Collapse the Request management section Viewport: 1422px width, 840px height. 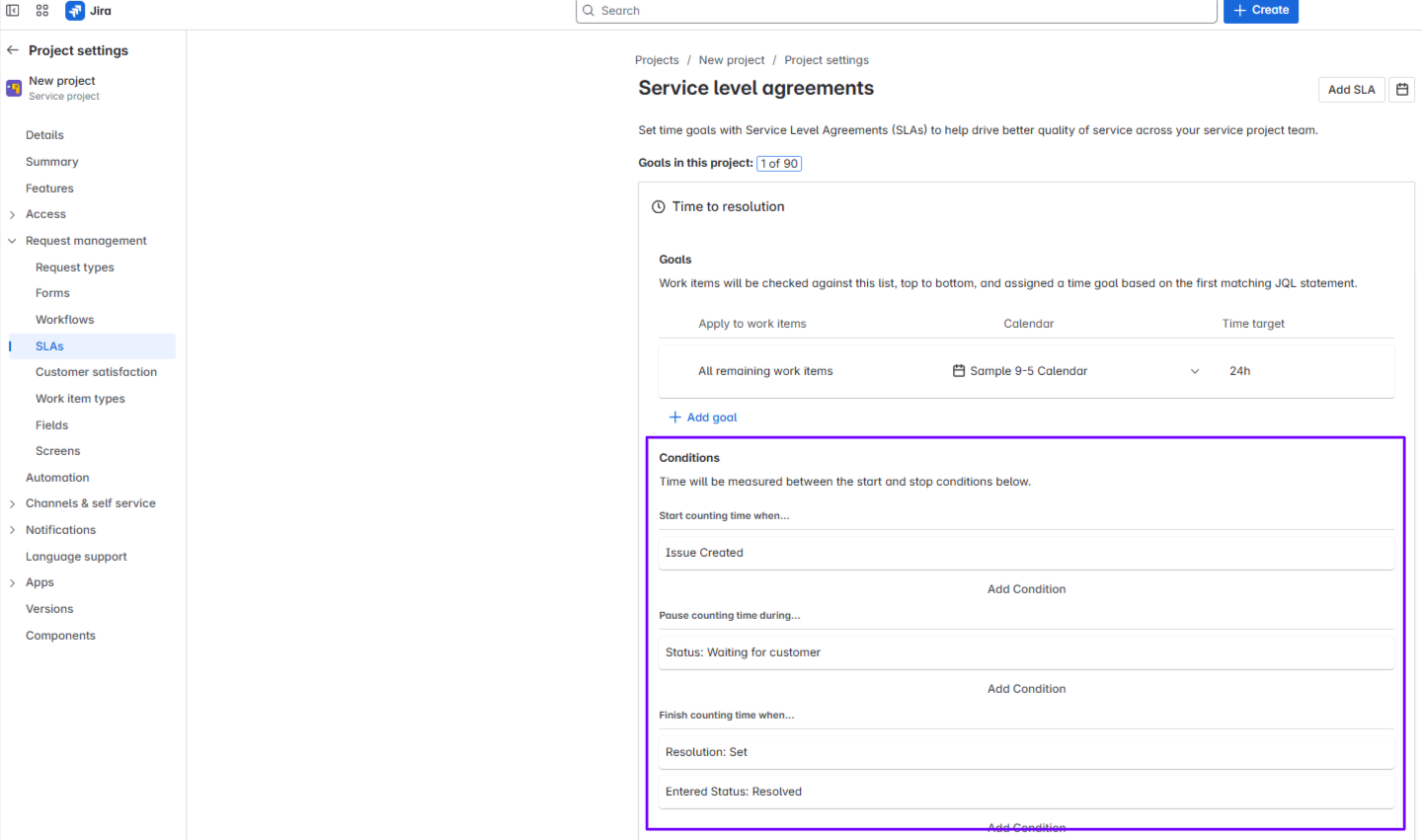pos(12,240)
